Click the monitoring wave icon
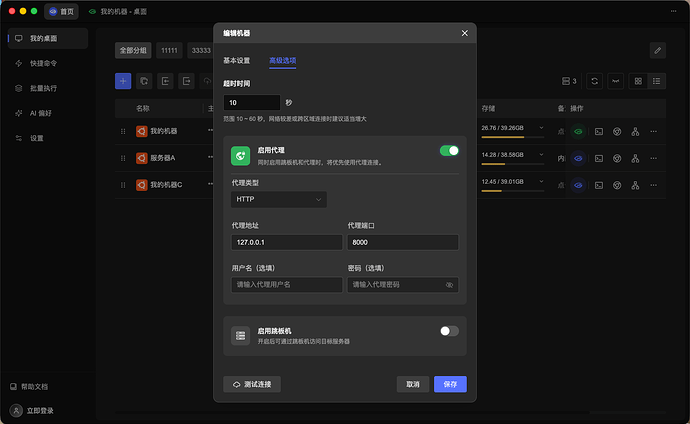 pyautogui.click(x=616, y=81)
